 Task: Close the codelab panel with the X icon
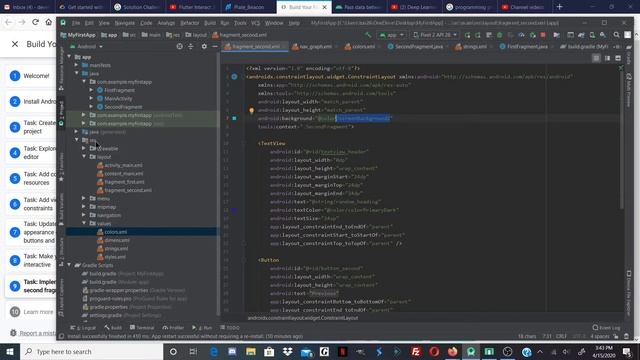point(15,44)
